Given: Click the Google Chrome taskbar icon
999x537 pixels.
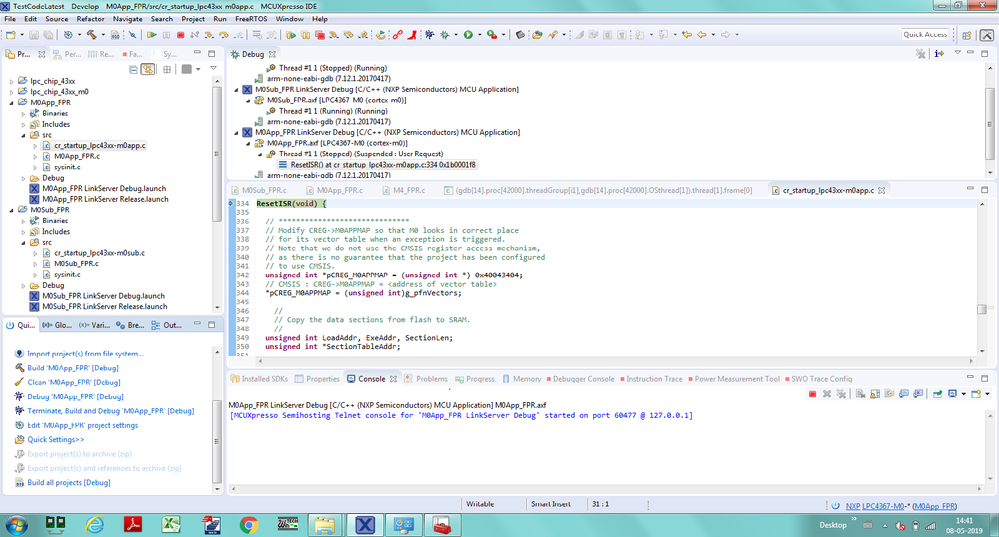Looking at the screenshot, I should point(248,525).
